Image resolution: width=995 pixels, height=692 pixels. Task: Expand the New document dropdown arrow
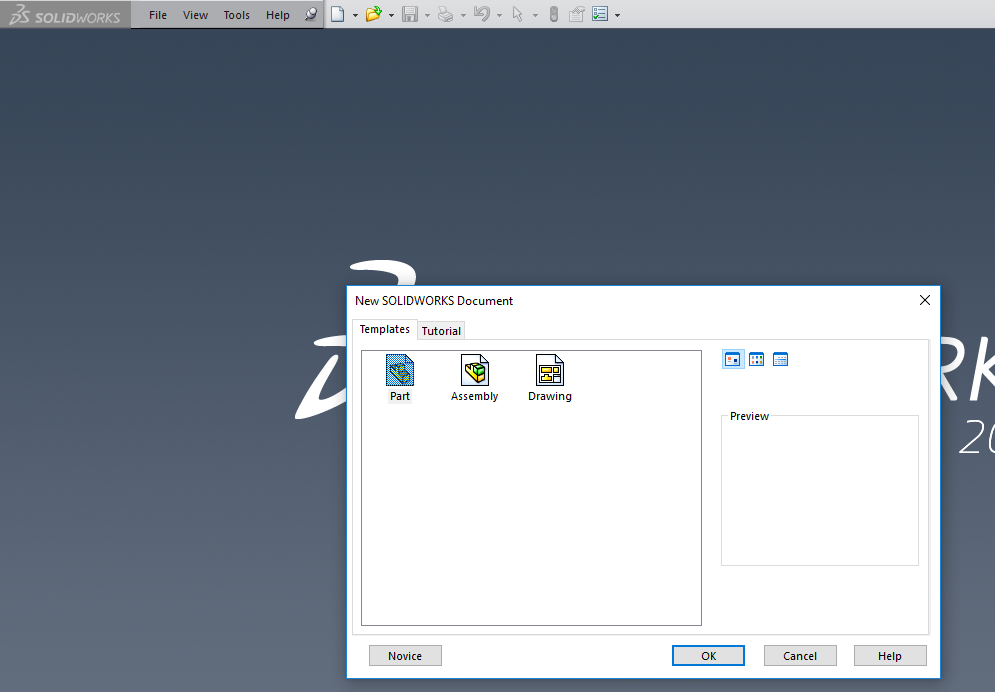(x=355, y=15)
